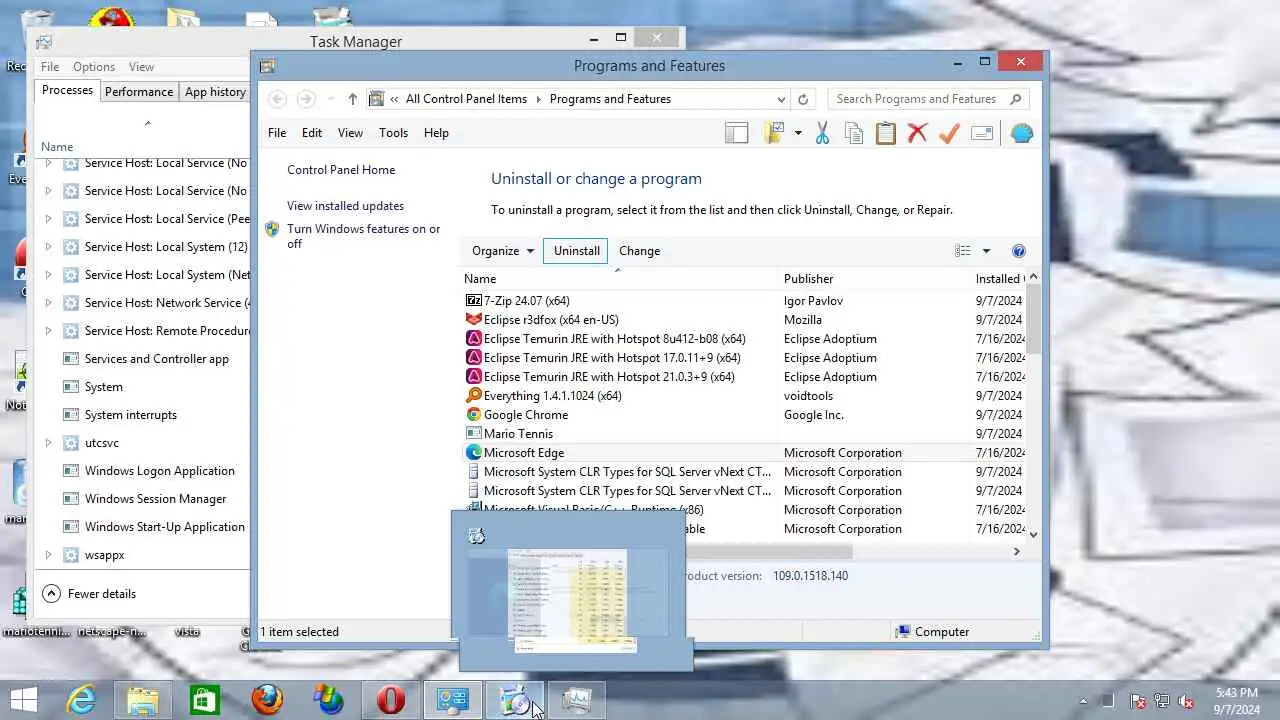The width and height of the screenshot is (1280, 720).
Task: Click the Cut scissors toolbar icon
Action: [822, 133]
